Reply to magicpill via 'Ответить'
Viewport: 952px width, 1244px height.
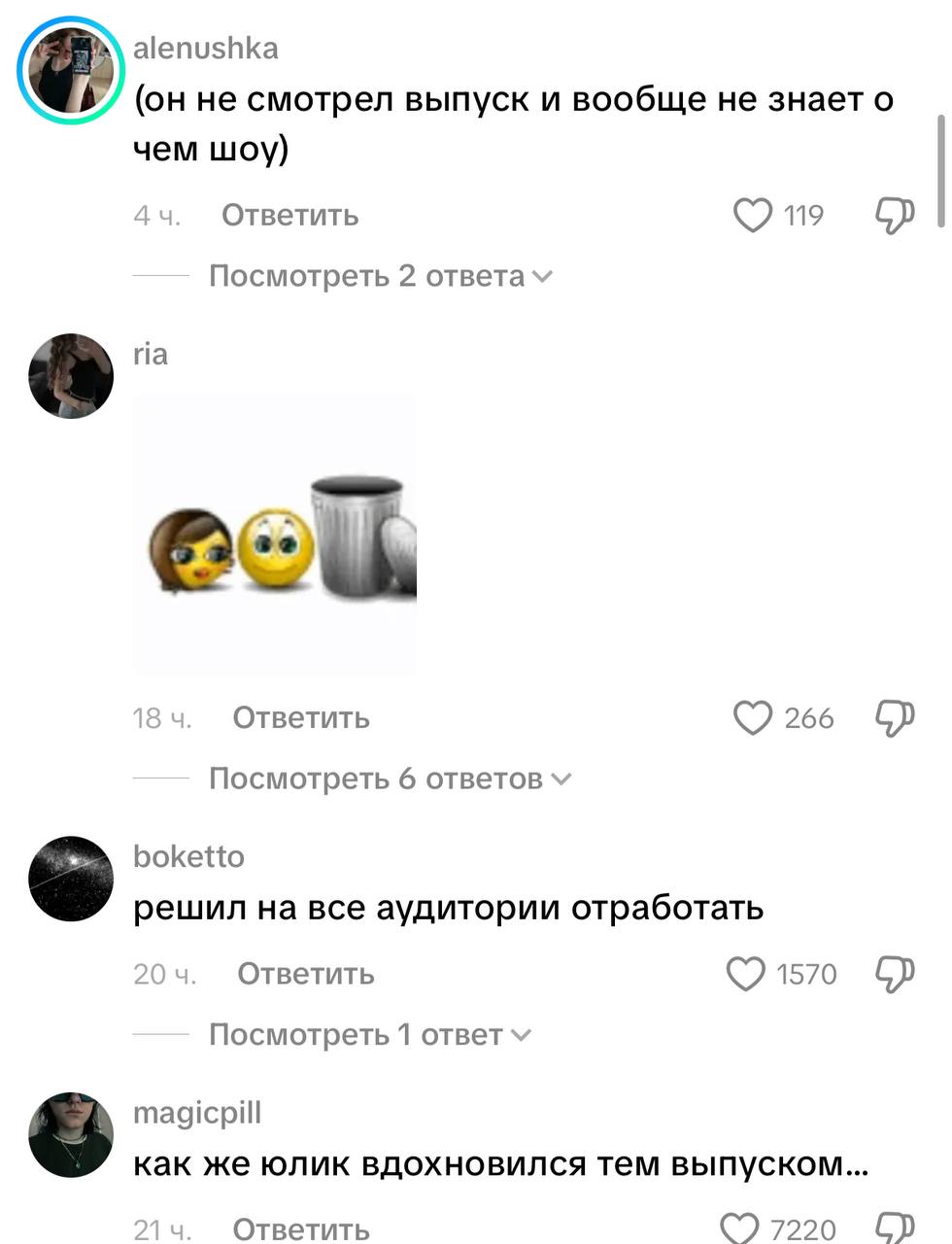pyautogui.click(x=301, y=1229)
